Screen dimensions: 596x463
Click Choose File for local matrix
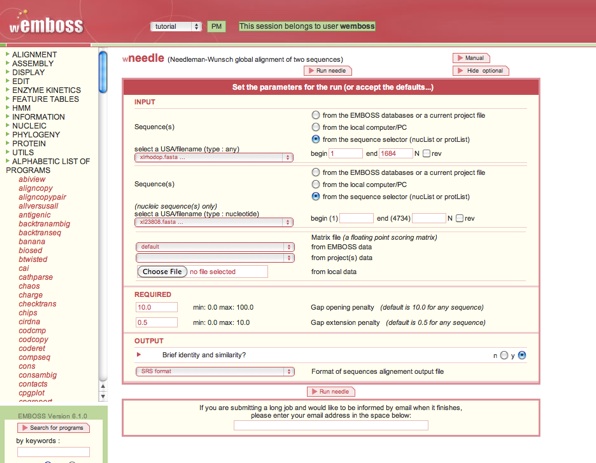pyautogui.click(x=162, y=271)
